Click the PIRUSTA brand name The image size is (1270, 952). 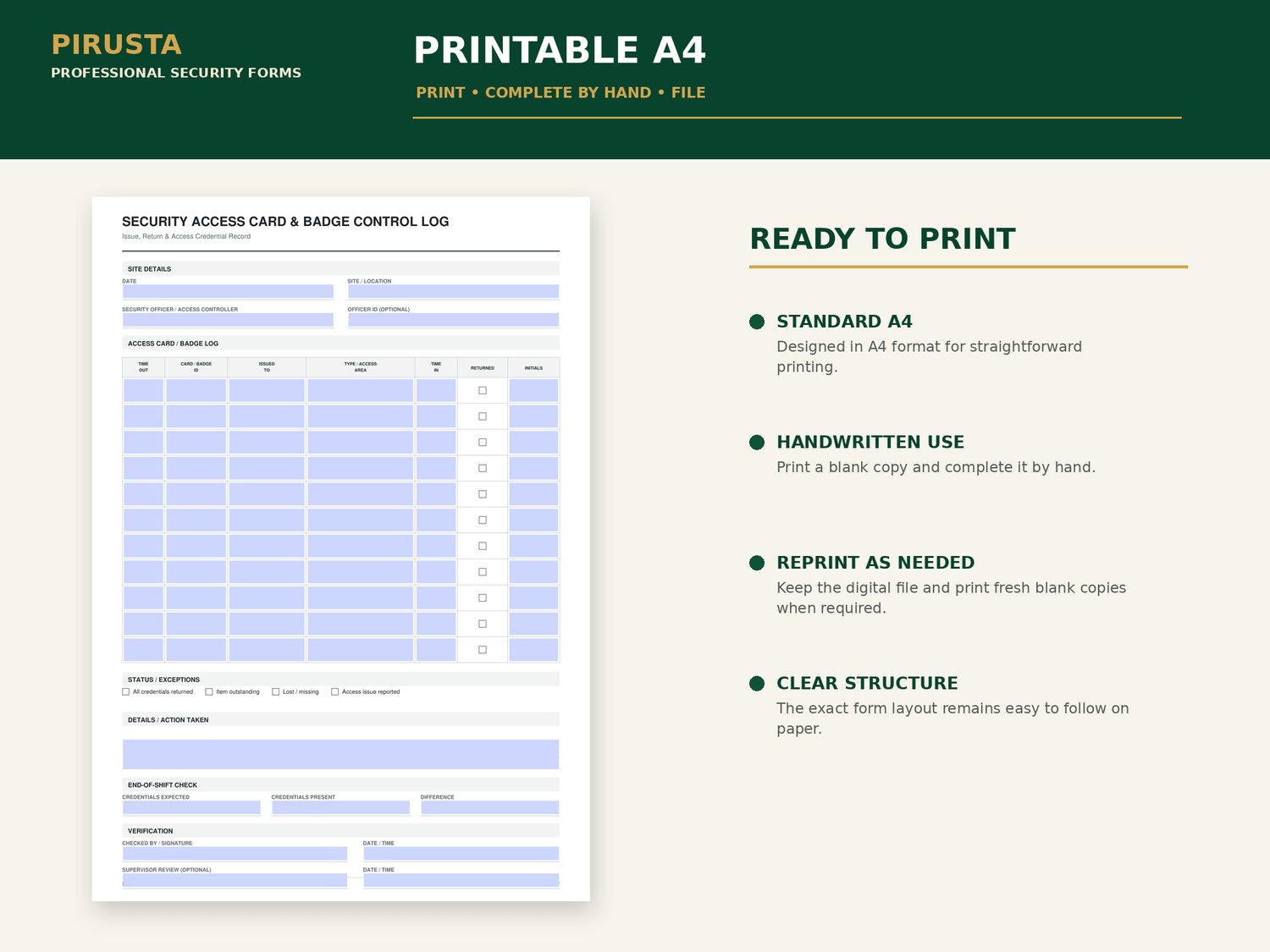pyautogui.click(x=116, y=45)
